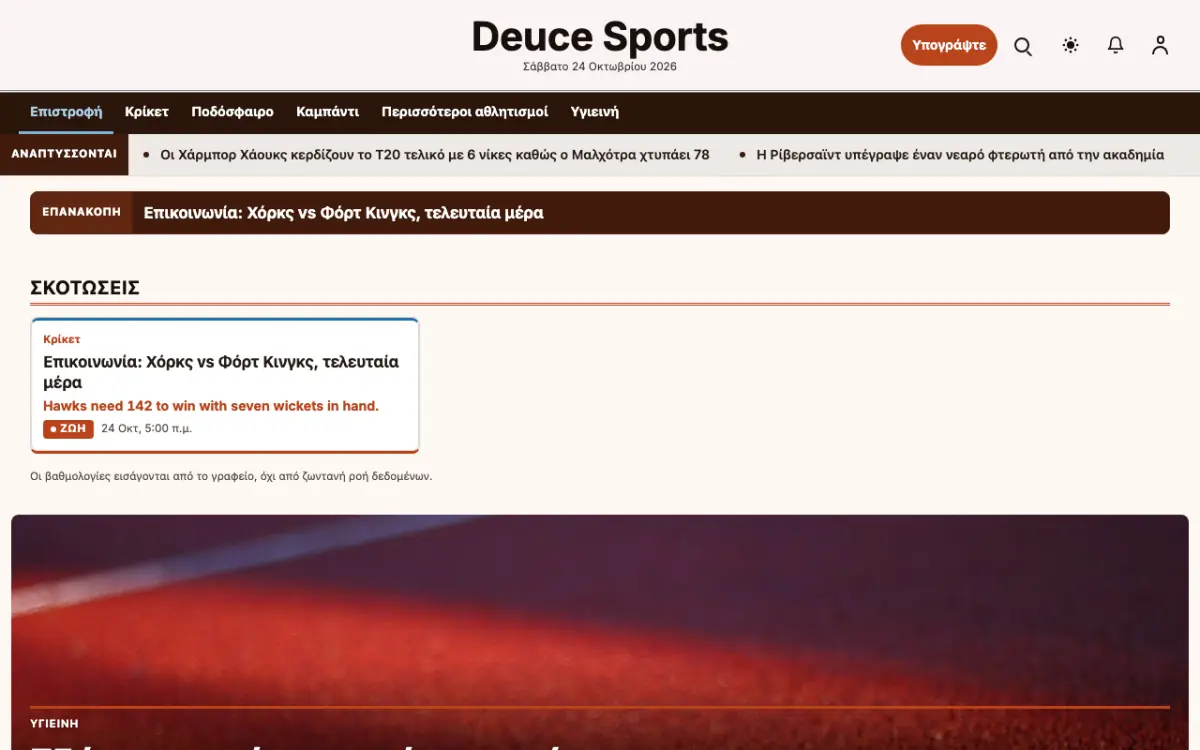Viewport: 1200px width, 750px height.
Task: Click the '24 Οκτ, 5:00 π.μ.' timestamp
Action: (x=147, y=429)
